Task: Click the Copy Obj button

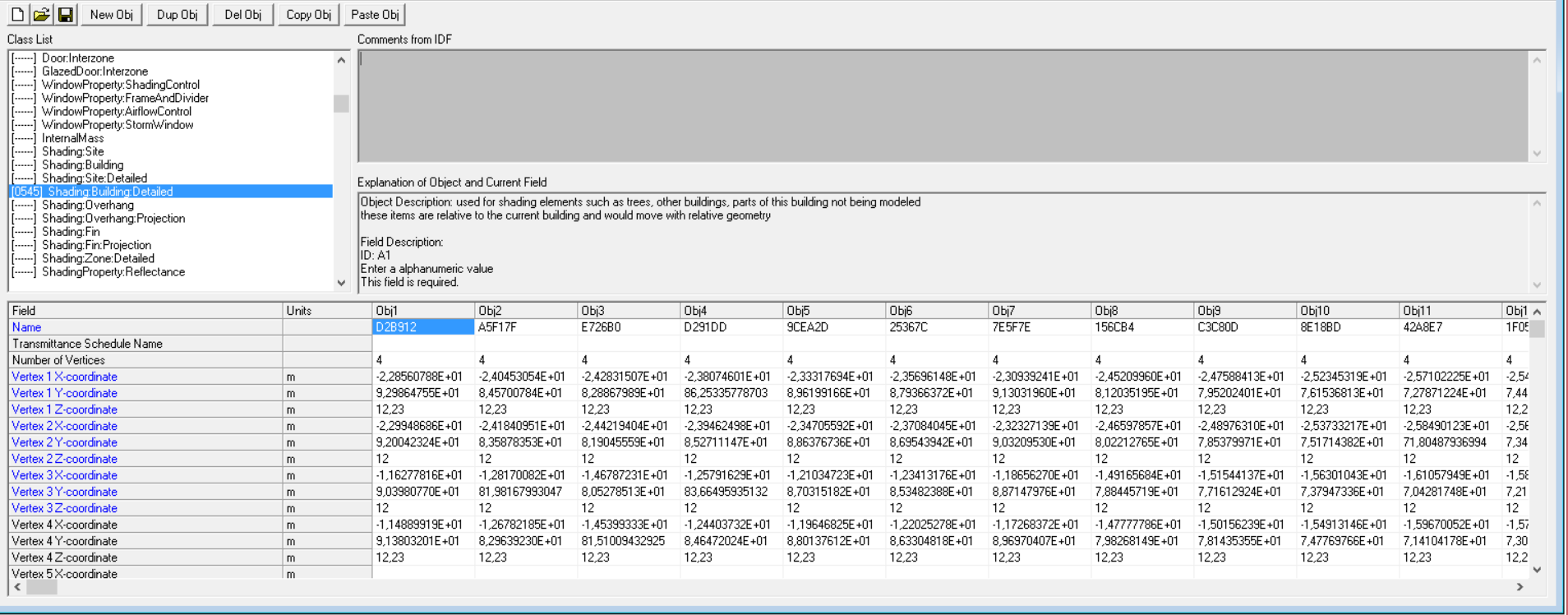Action: [x=308, y=15]
